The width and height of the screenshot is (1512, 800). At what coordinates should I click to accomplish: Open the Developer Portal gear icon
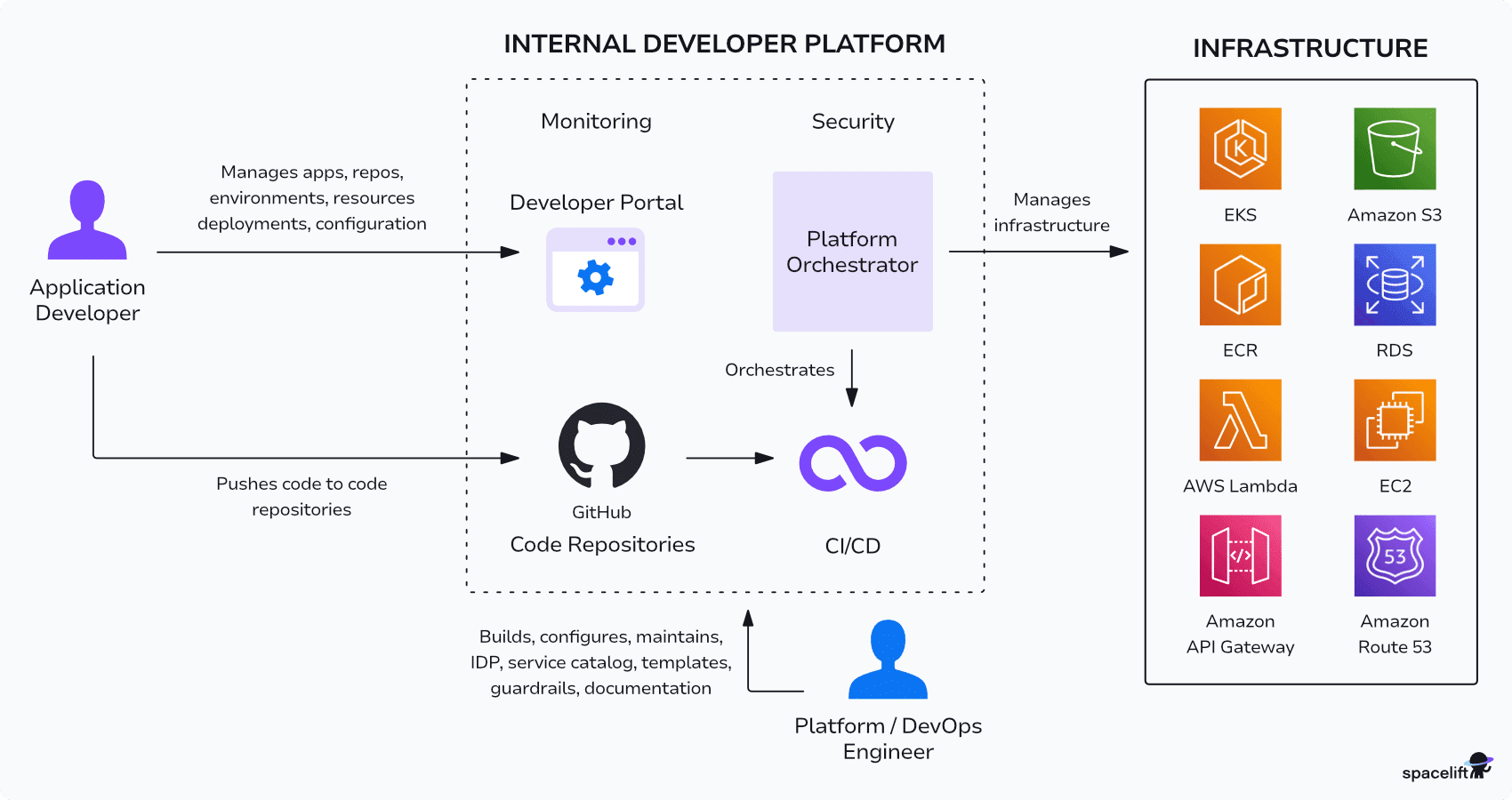pos(596,276)
